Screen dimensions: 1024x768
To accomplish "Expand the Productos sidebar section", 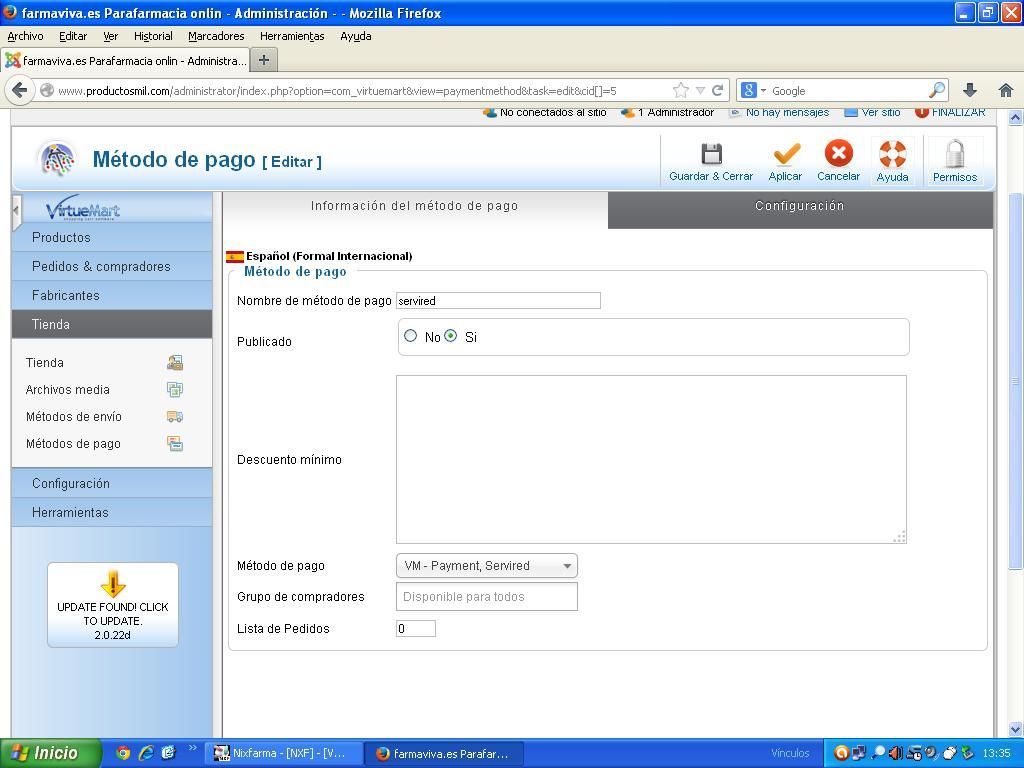I will pyautogui.click(x=112, y=237).
